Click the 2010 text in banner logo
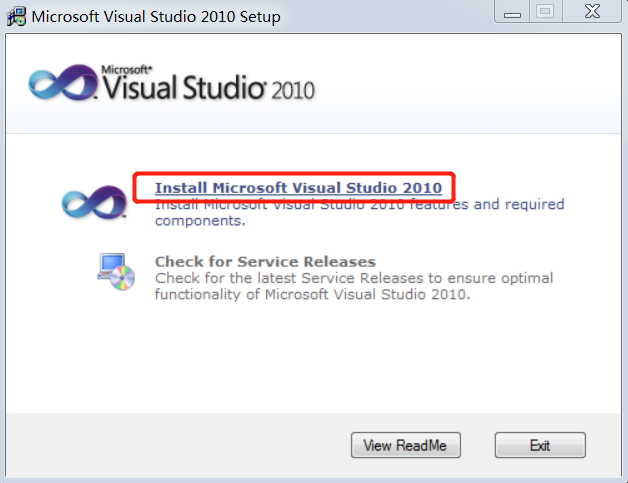 [x=291, y=91]
